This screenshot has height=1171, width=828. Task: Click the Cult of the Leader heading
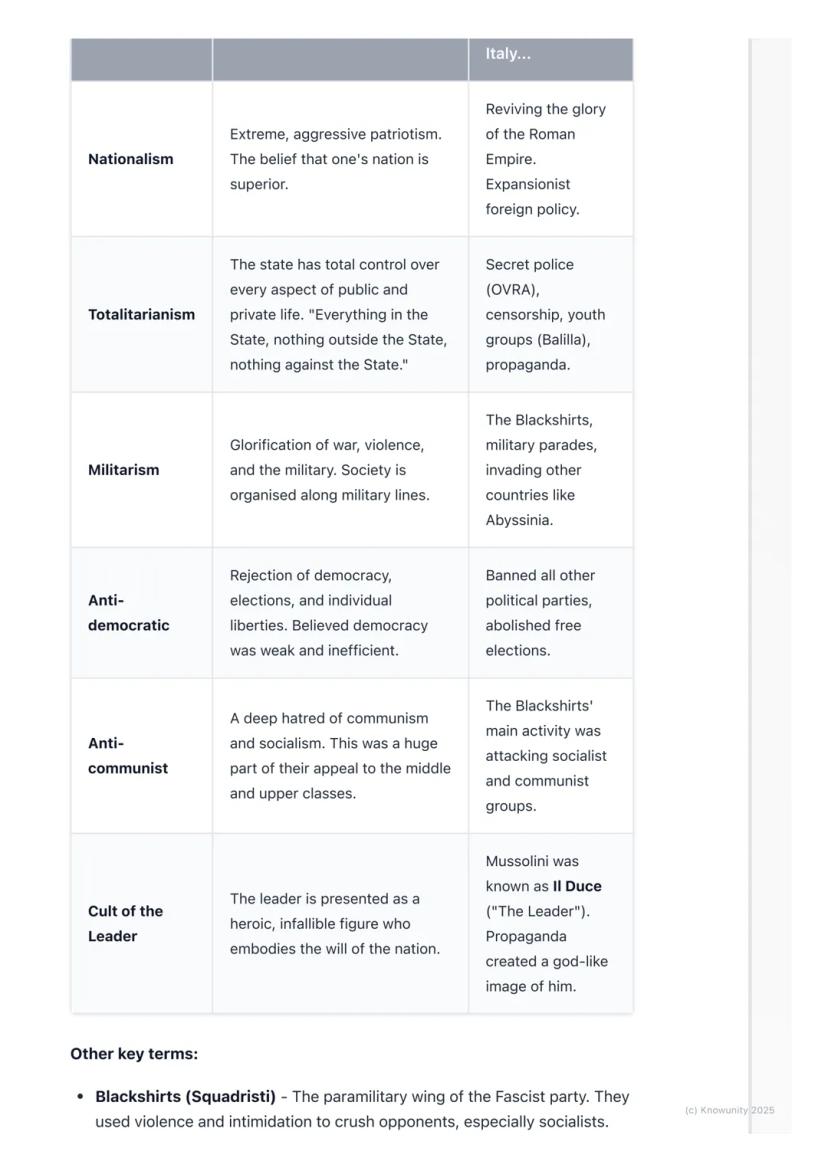pos(125,924)
